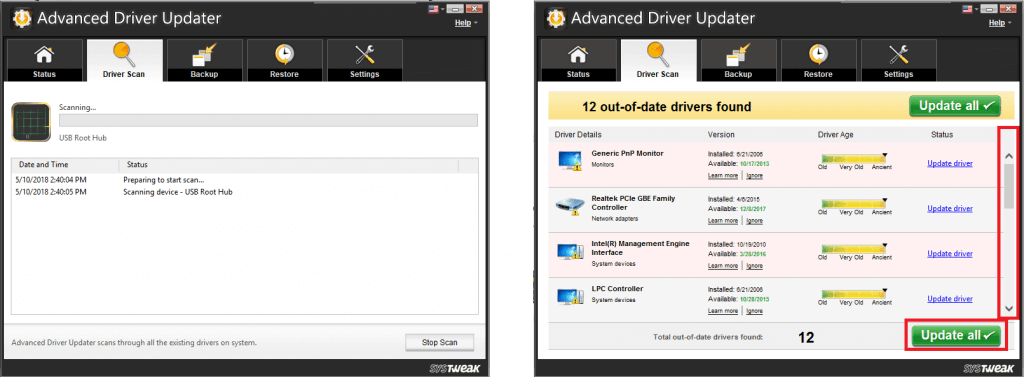
Task: Select Driver Scan tab in results window
Action: tap(658, 60)
